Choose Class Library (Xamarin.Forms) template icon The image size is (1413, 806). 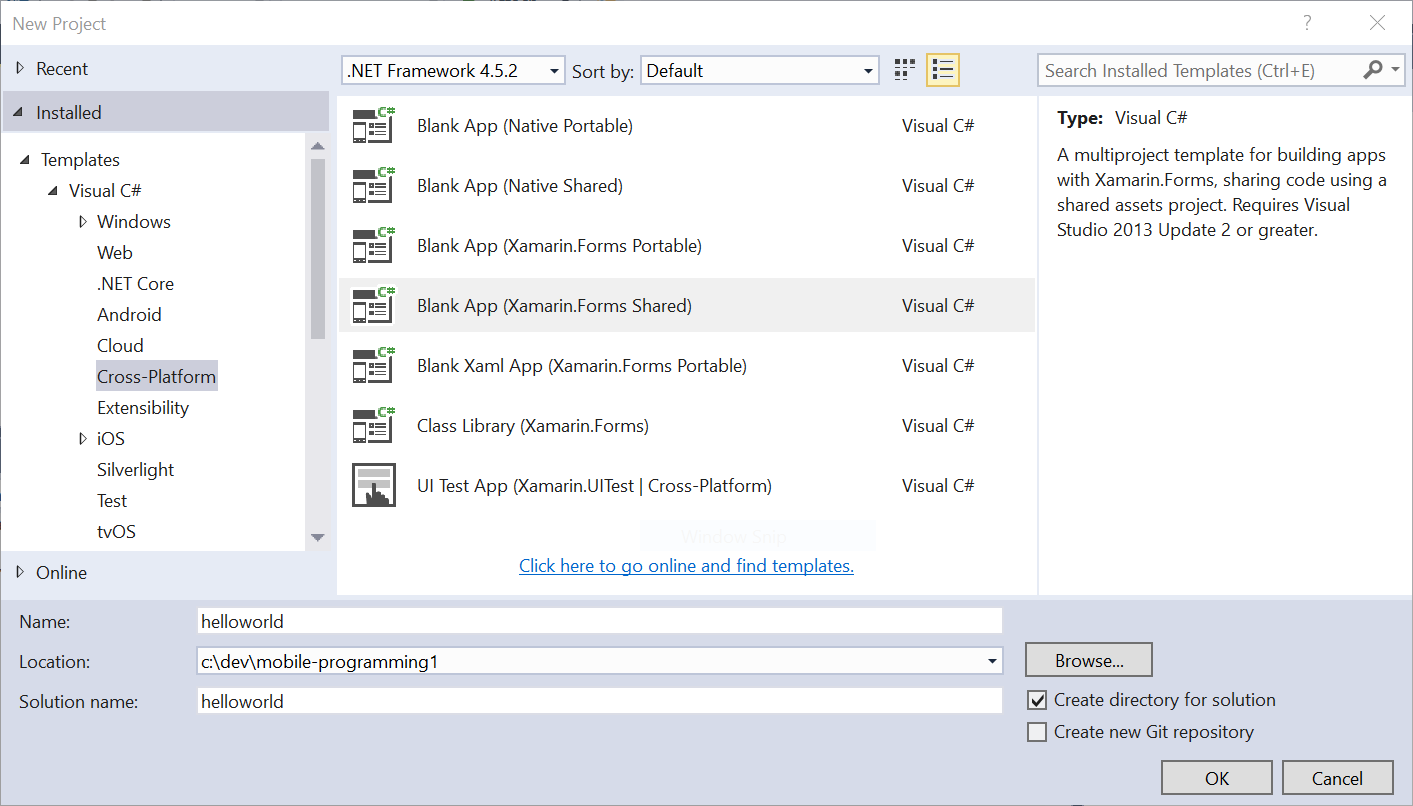pos(374,425)
